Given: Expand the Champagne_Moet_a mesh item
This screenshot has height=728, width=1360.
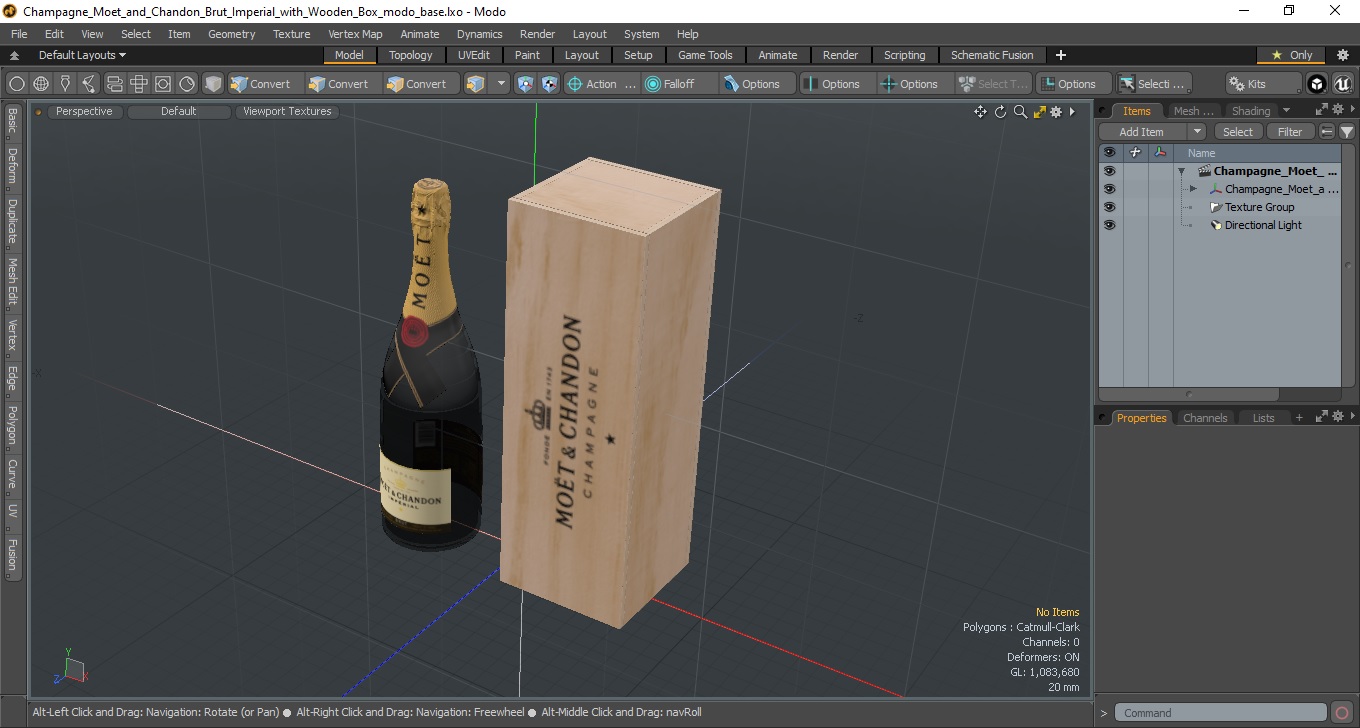Looking at the screenshot, I should pos(1193,189).
